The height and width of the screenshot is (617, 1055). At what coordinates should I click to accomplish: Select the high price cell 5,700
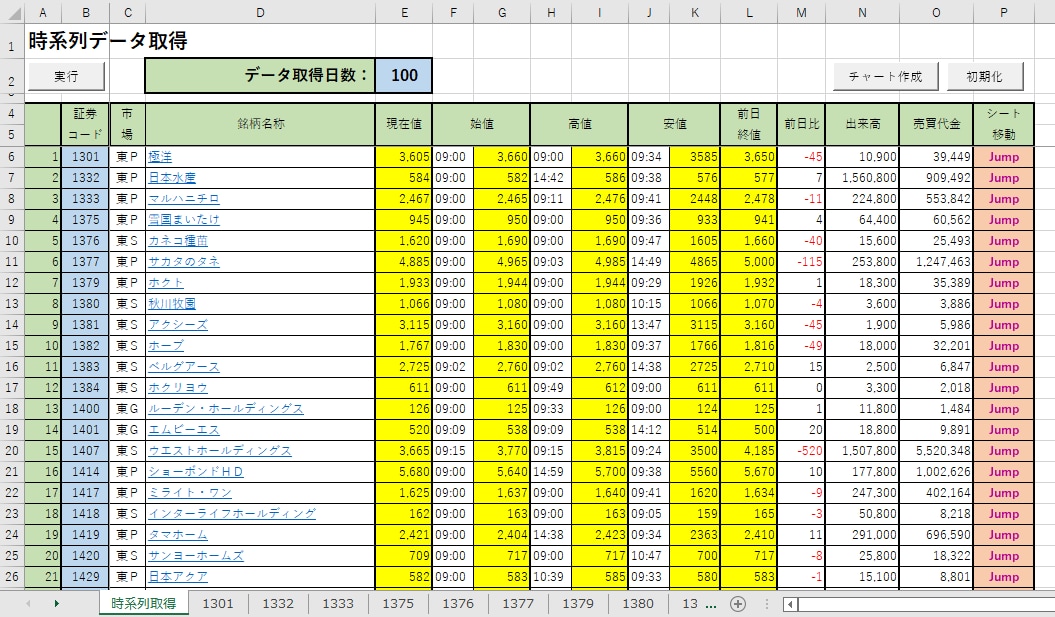pyautogui.click(x=599, y=472)
